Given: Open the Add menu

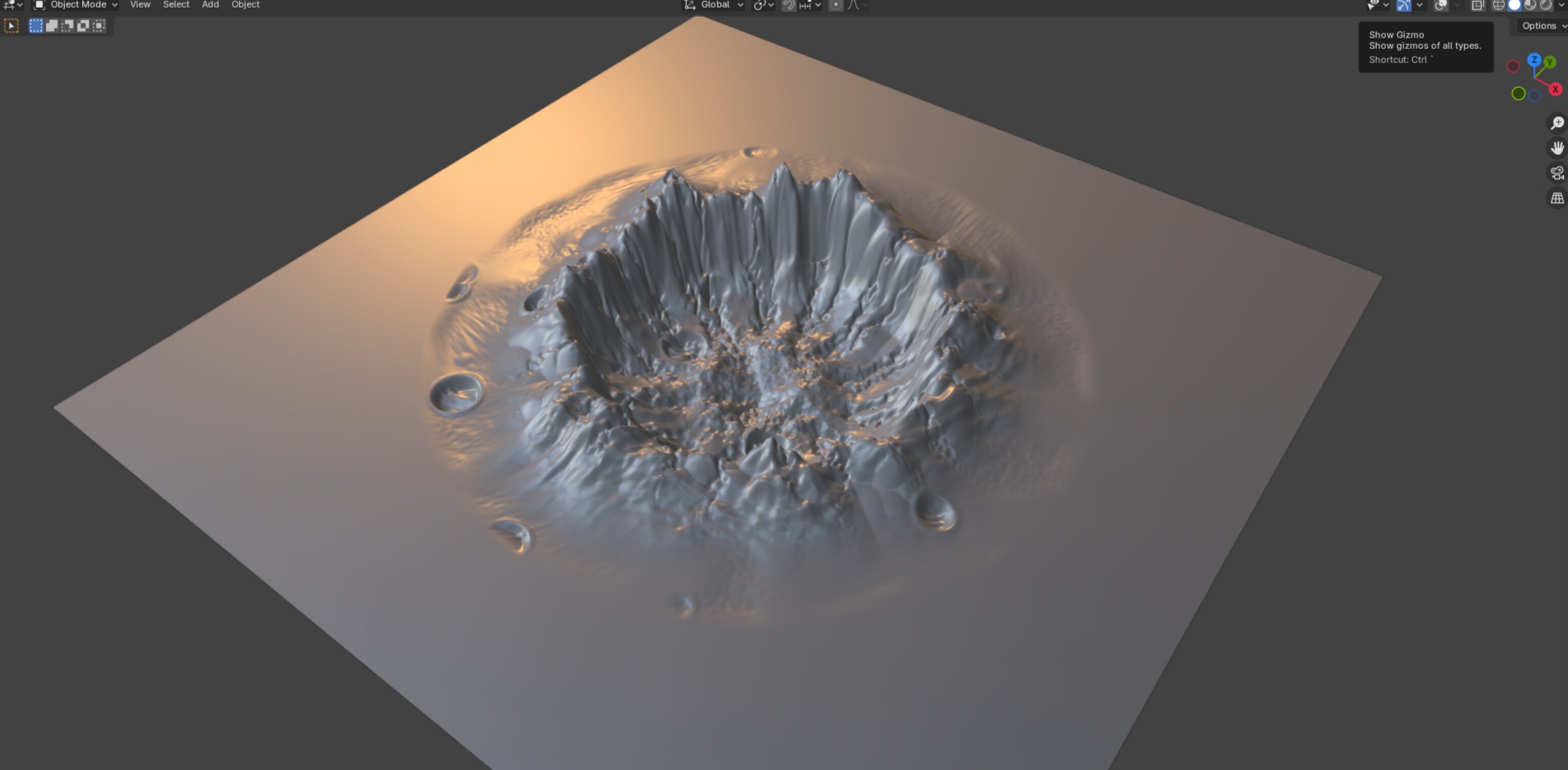Looking at the screenshot, I should [x=210, y=5].
